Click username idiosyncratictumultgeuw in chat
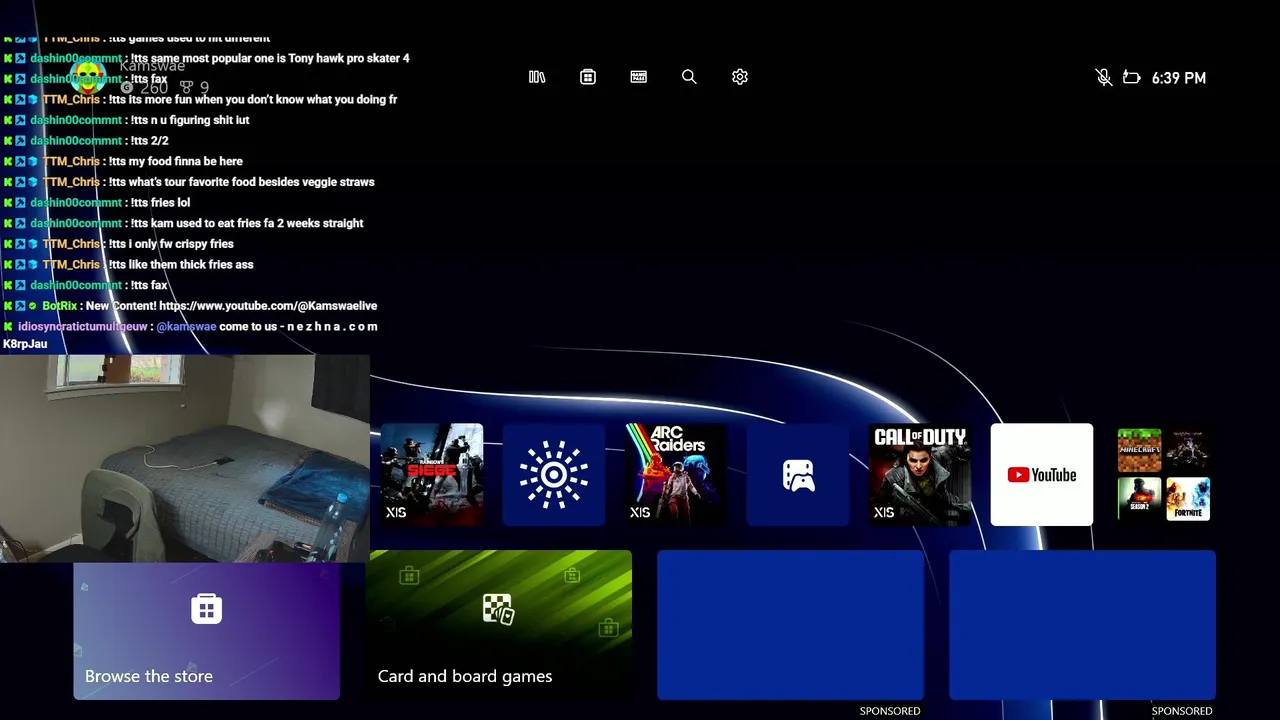The height and width of the screenshot is (720, 1280). pyautogui.click(x=83, y=327)
